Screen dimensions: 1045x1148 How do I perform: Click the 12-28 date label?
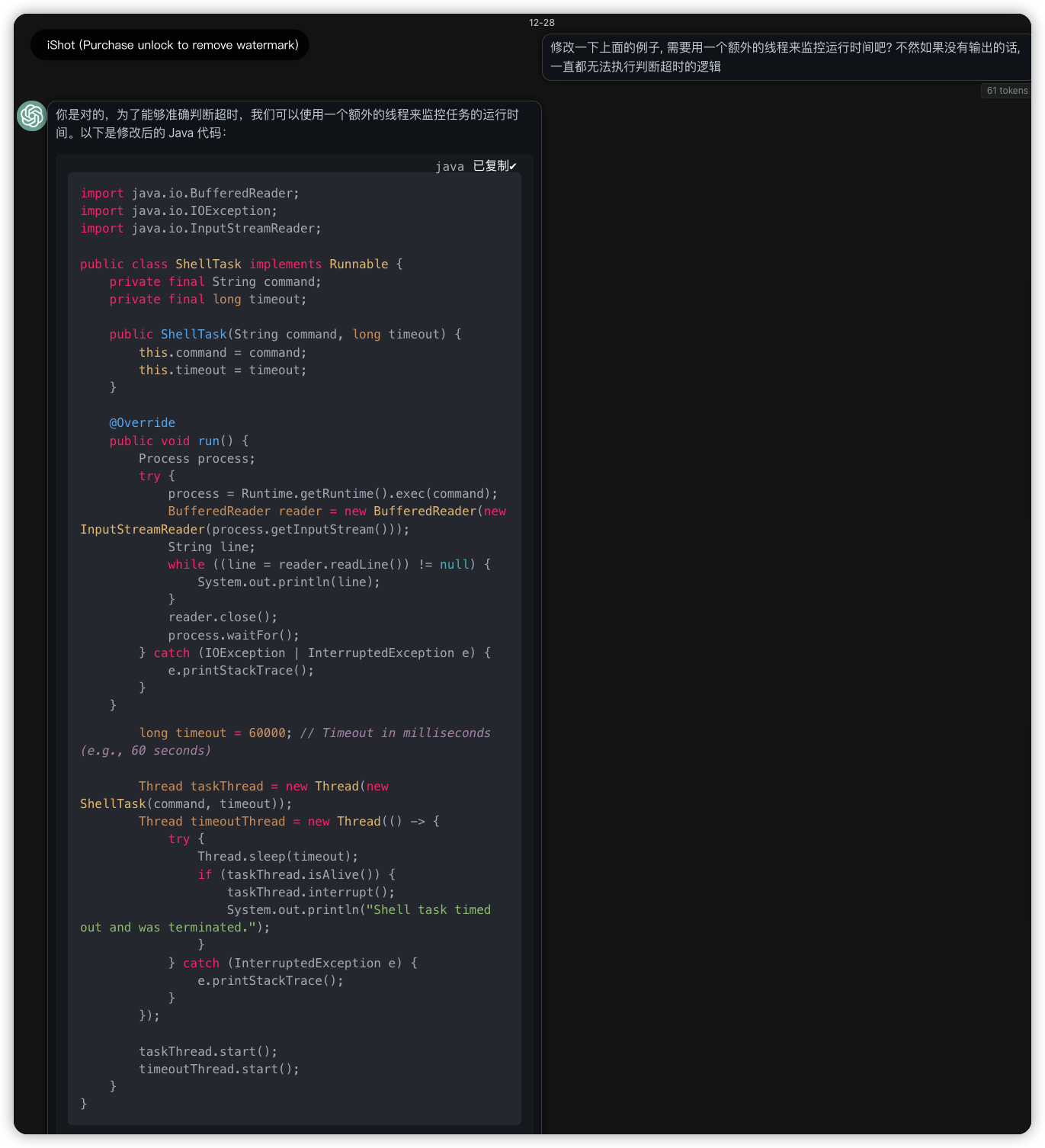(541, 23)
